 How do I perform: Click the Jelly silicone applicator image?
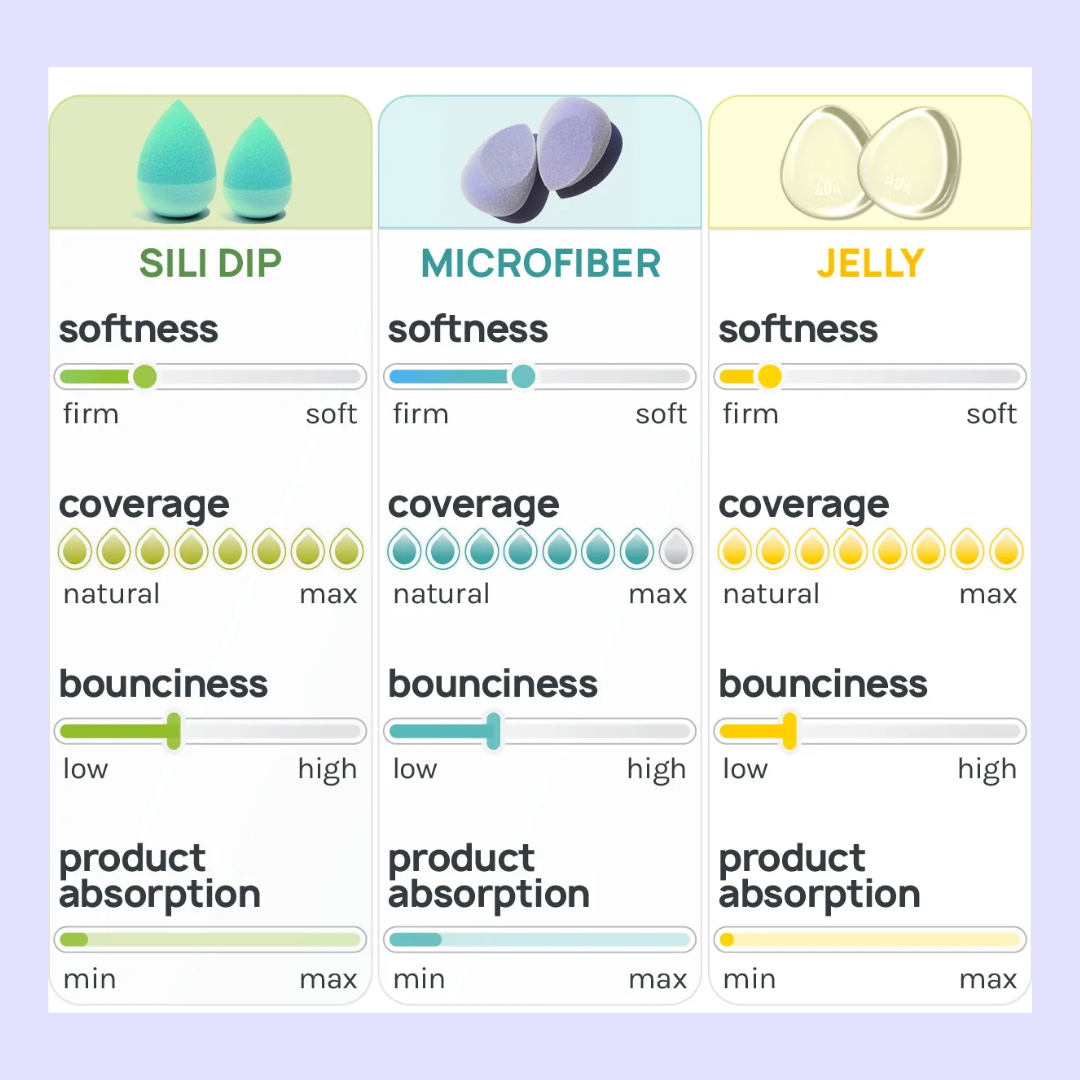(871, 163)
